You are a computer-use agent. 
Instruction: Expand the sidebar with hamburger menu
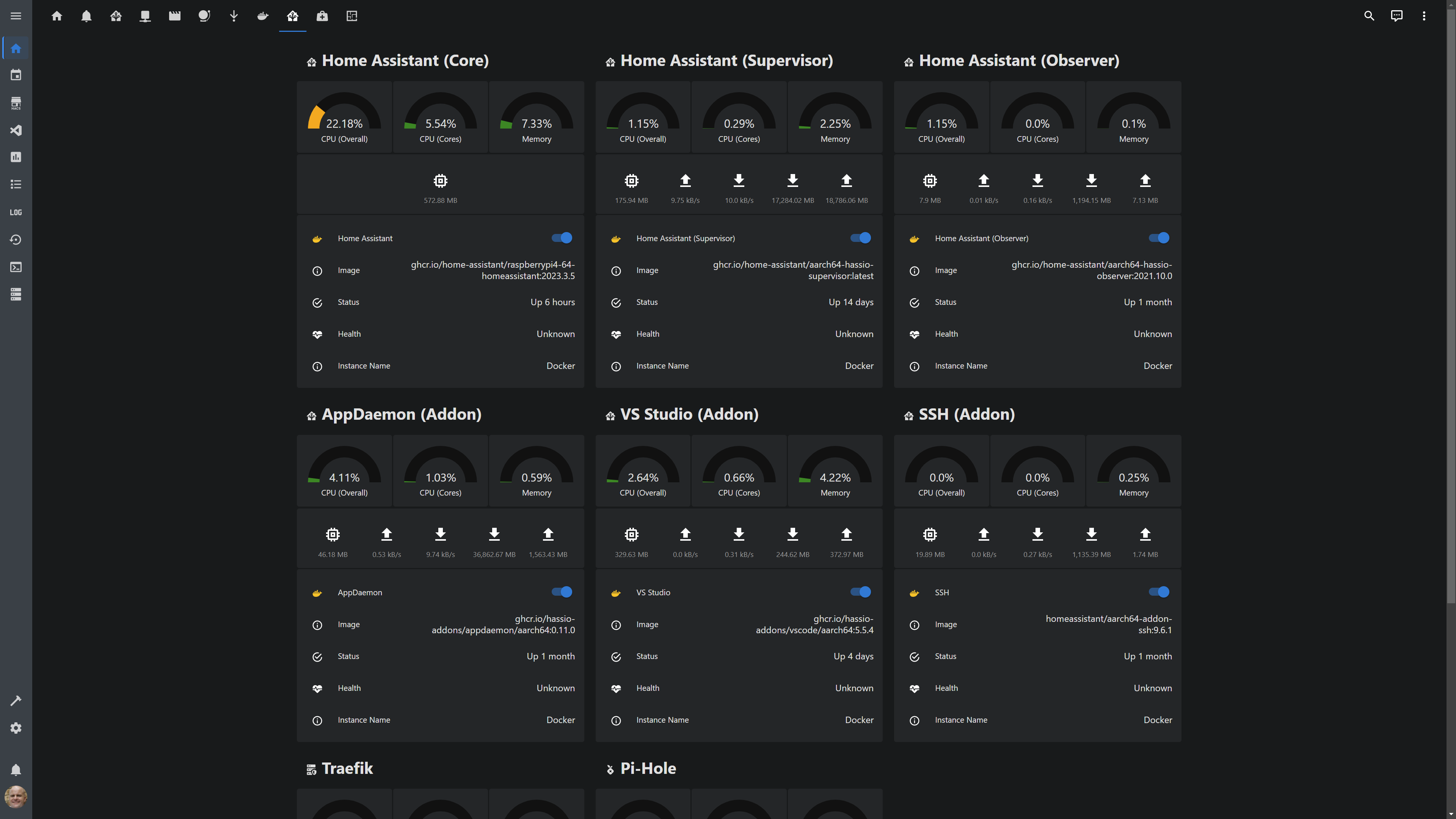[16, 16]
